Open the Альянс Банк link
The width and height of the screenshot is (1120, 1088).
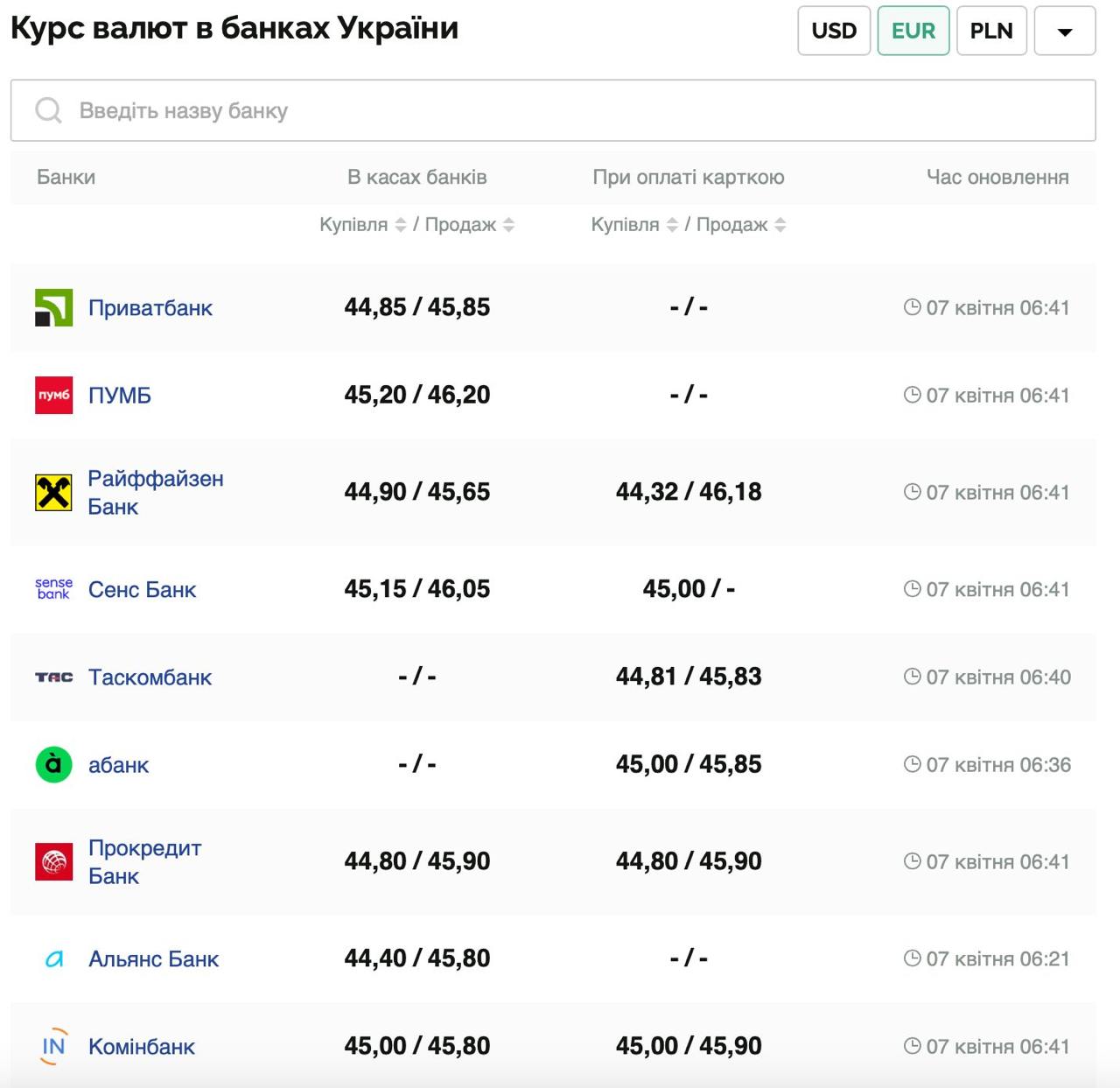(x=153, y=959)
